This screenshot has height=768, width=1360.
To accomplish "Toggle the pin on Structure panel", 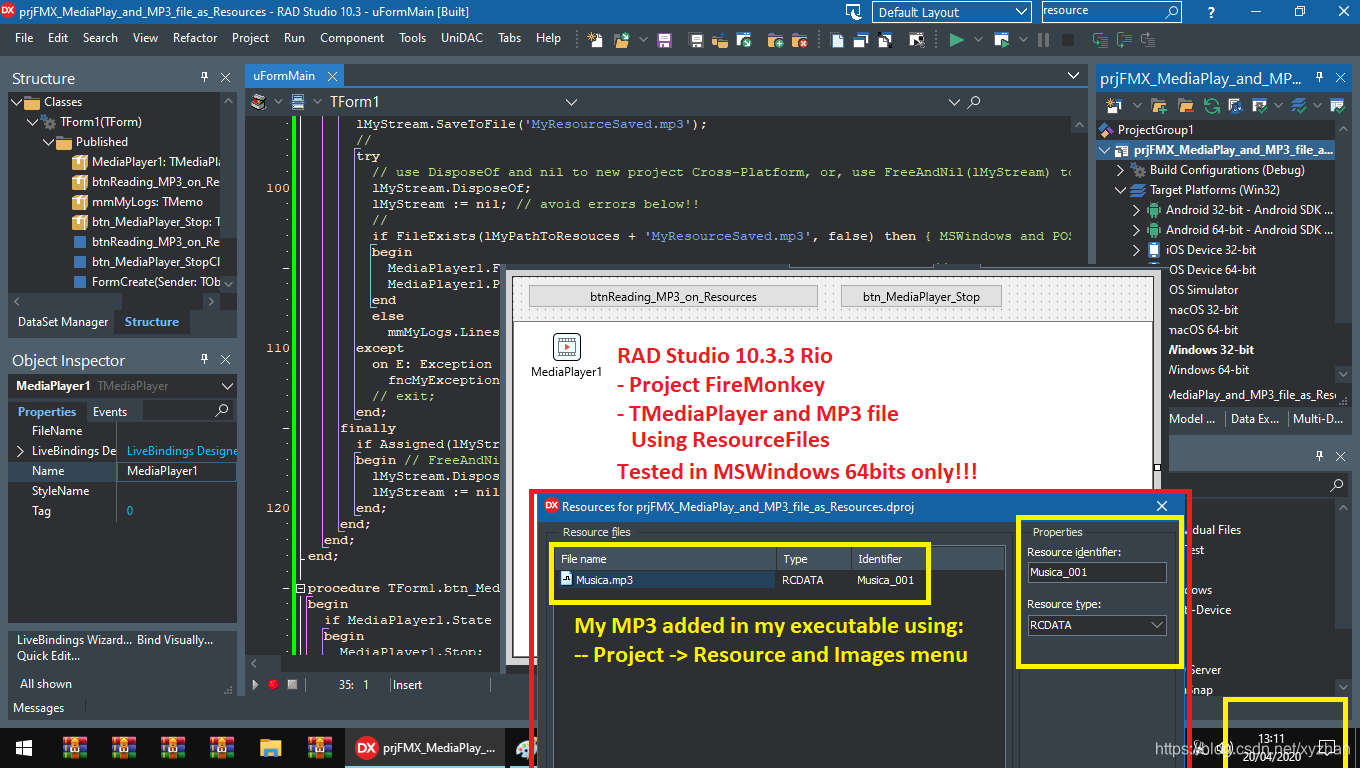I will 204,78.
